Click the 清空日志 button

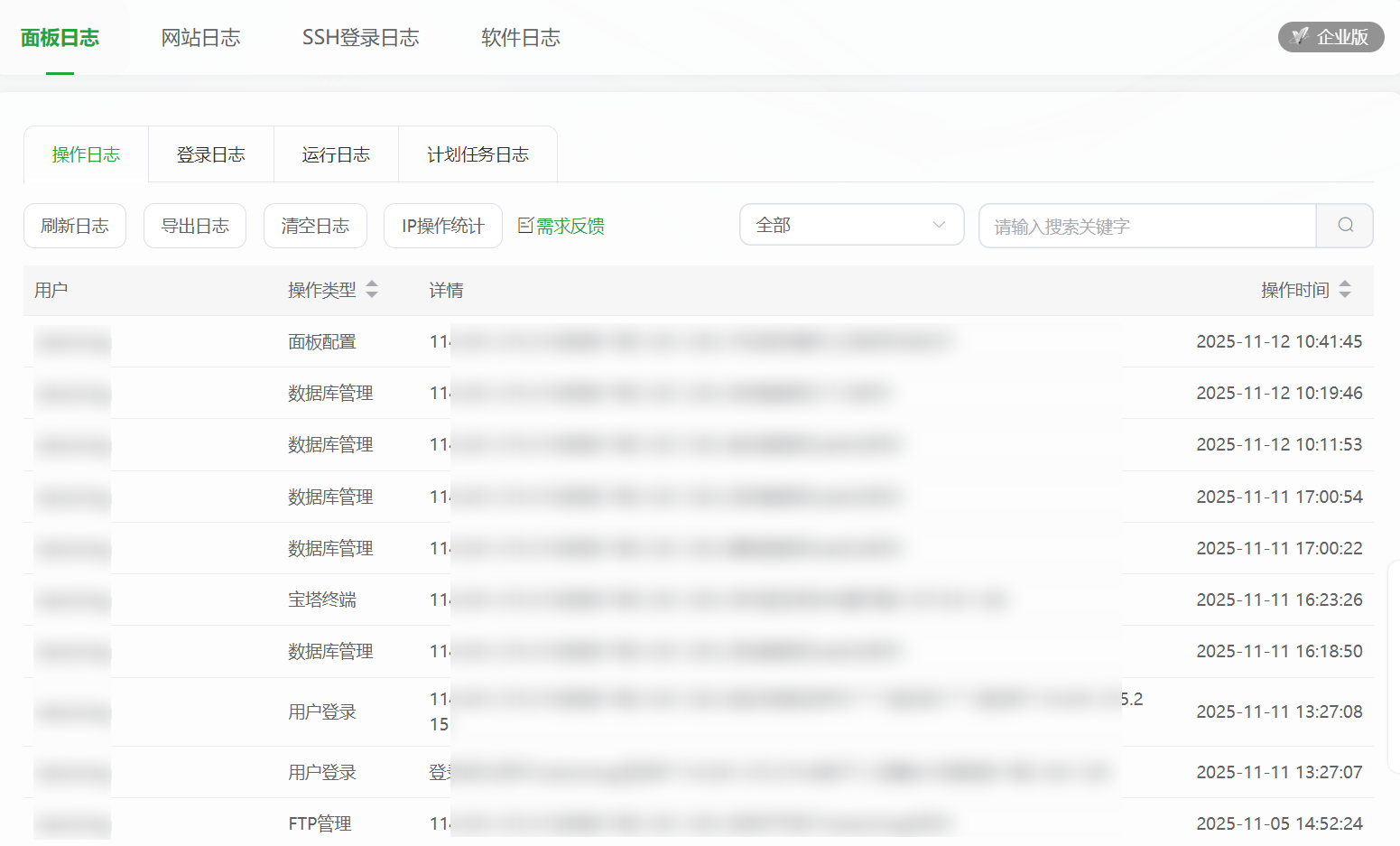314,226
